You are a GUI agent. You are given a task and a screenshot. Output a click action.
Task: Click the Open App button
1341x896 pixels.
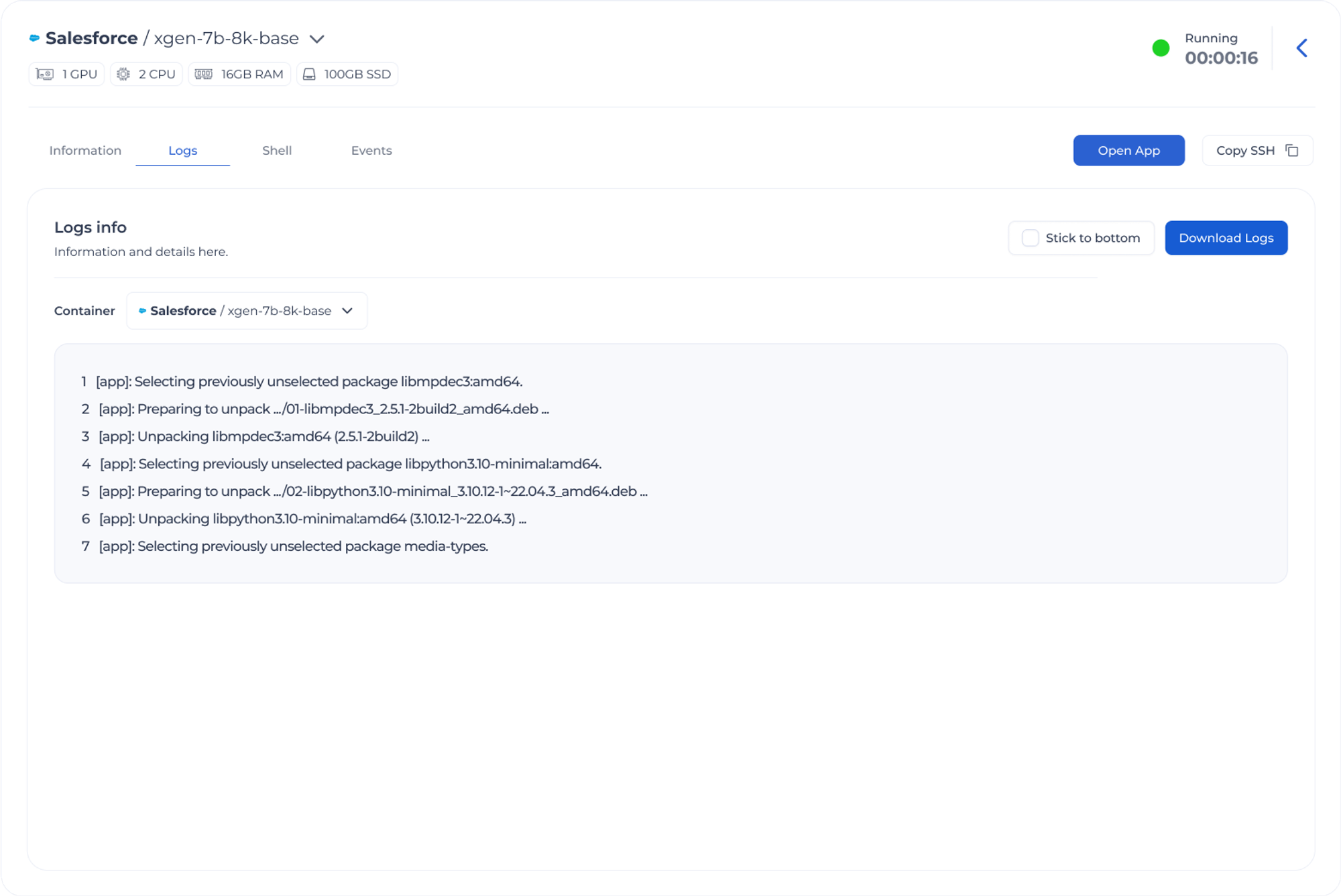coord(1128,151)
